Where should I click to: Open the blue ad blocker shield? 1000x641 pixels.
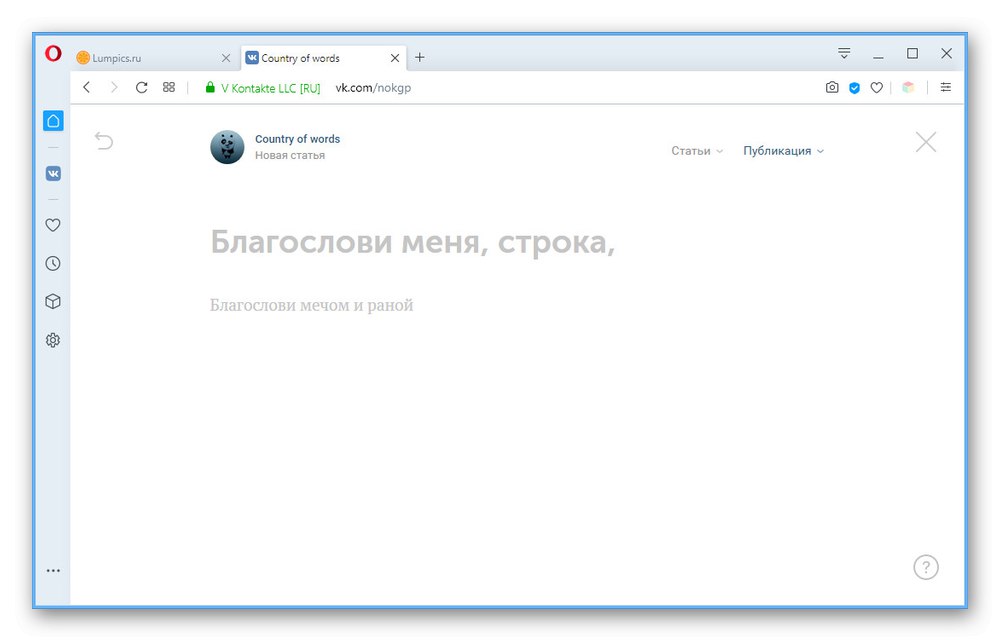click(x=855, y=88)
